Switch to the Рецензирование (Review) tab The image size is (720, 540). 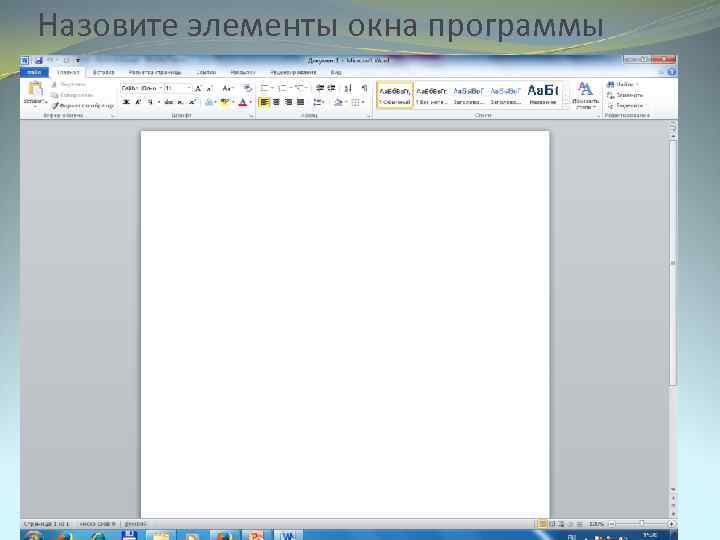(293, 72)
